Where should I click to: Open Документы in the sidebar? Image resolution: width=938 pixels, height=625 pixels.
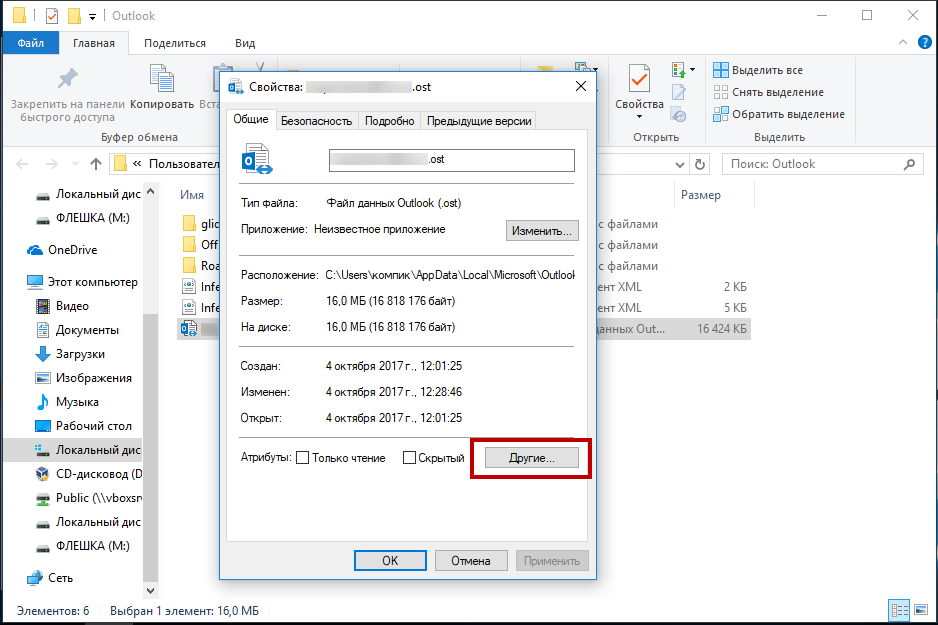click(77, 330)
